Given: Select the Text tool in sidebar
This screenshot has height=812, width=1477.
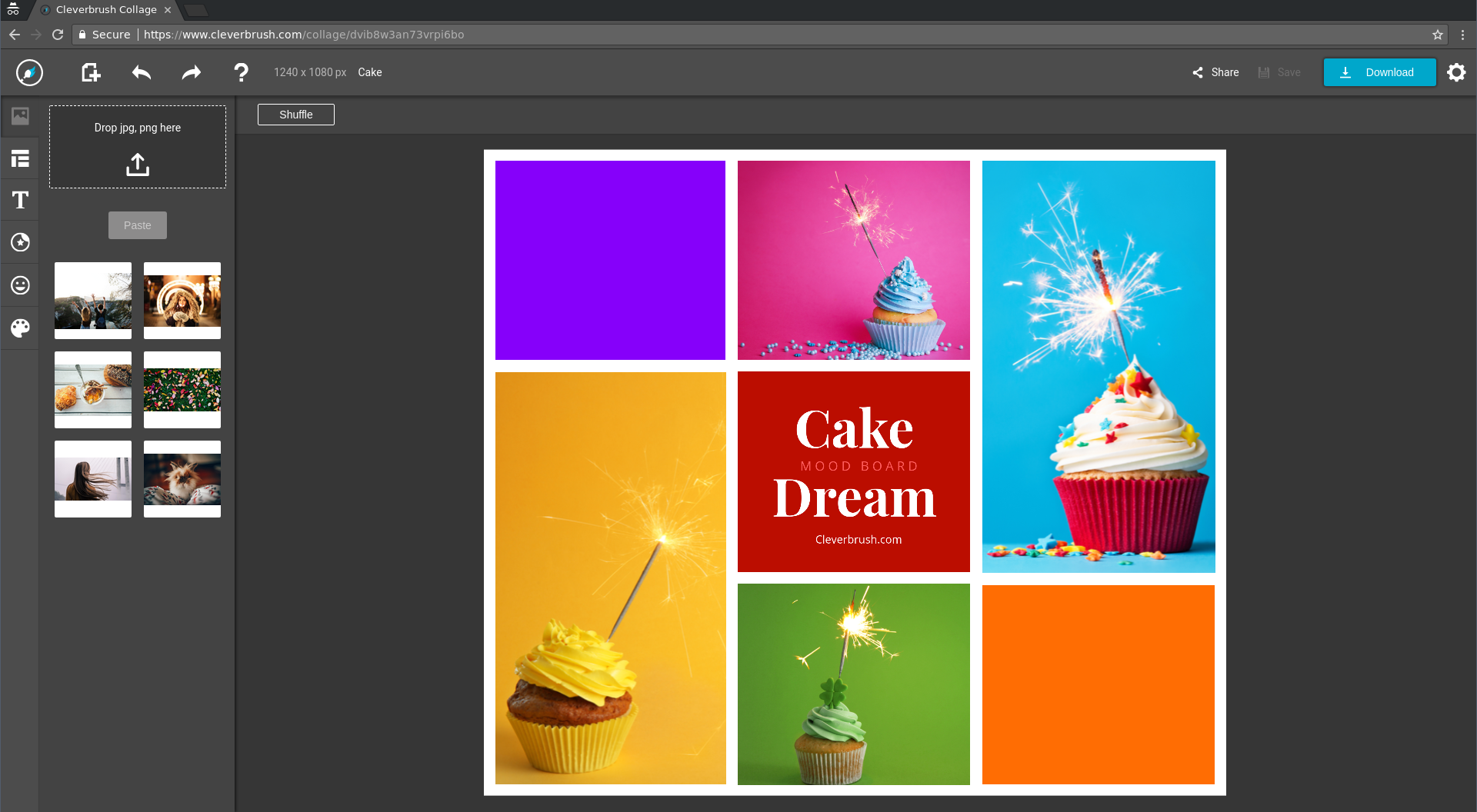Looking at the screenshot, I should [20, 200].
